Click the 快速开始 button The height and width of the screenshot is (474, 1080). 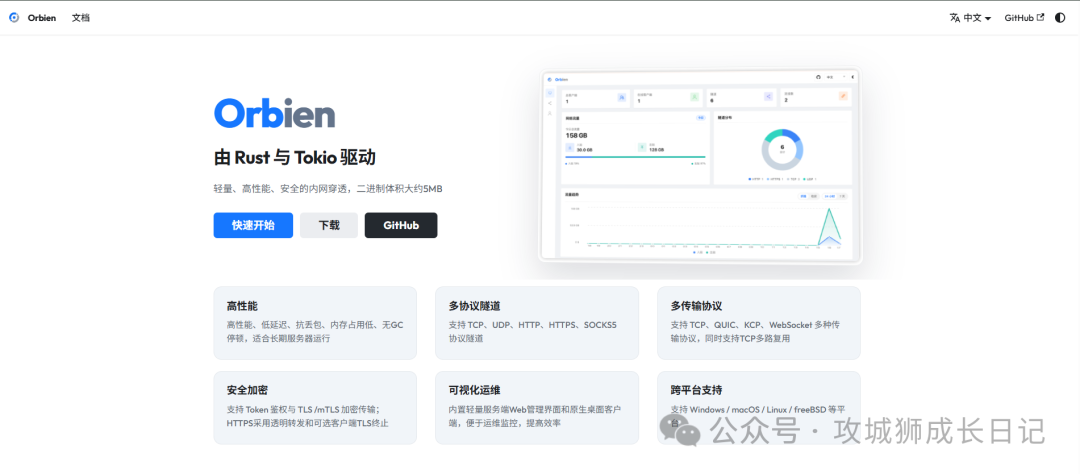tap(253, 225)
